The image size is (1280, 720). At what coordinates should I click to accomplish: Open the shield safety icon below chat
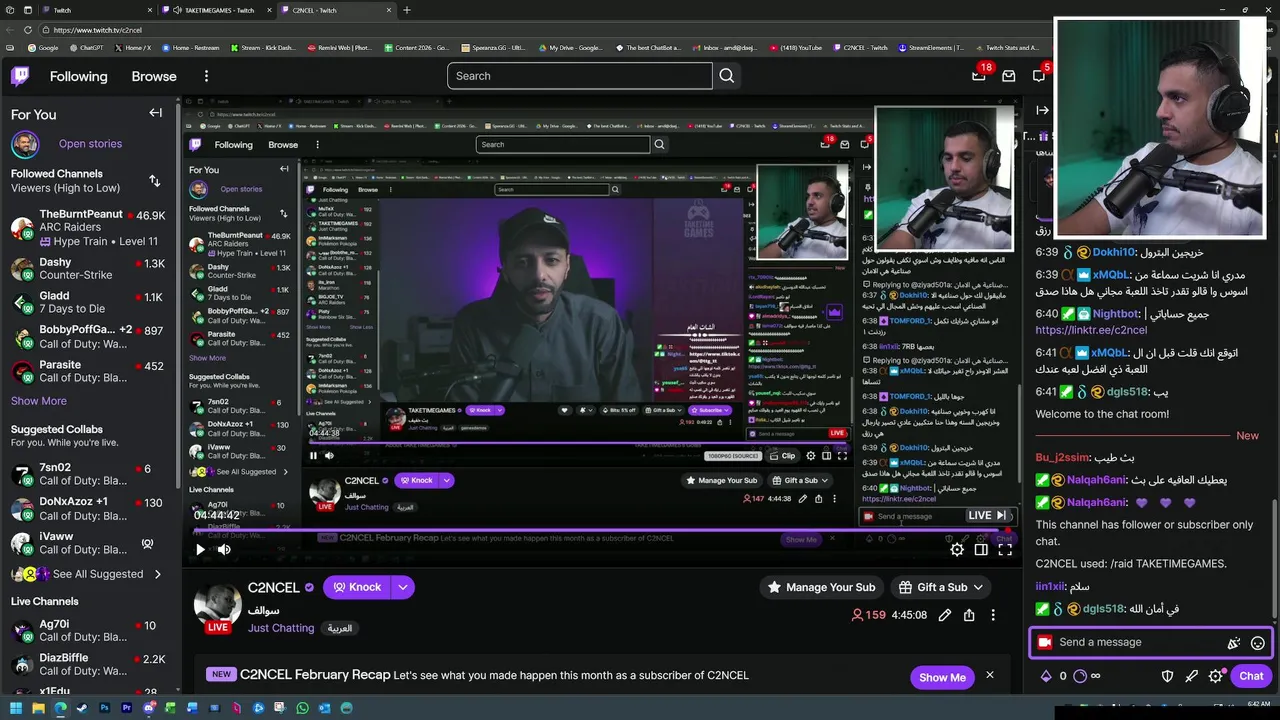click(x=1167, y=676)
